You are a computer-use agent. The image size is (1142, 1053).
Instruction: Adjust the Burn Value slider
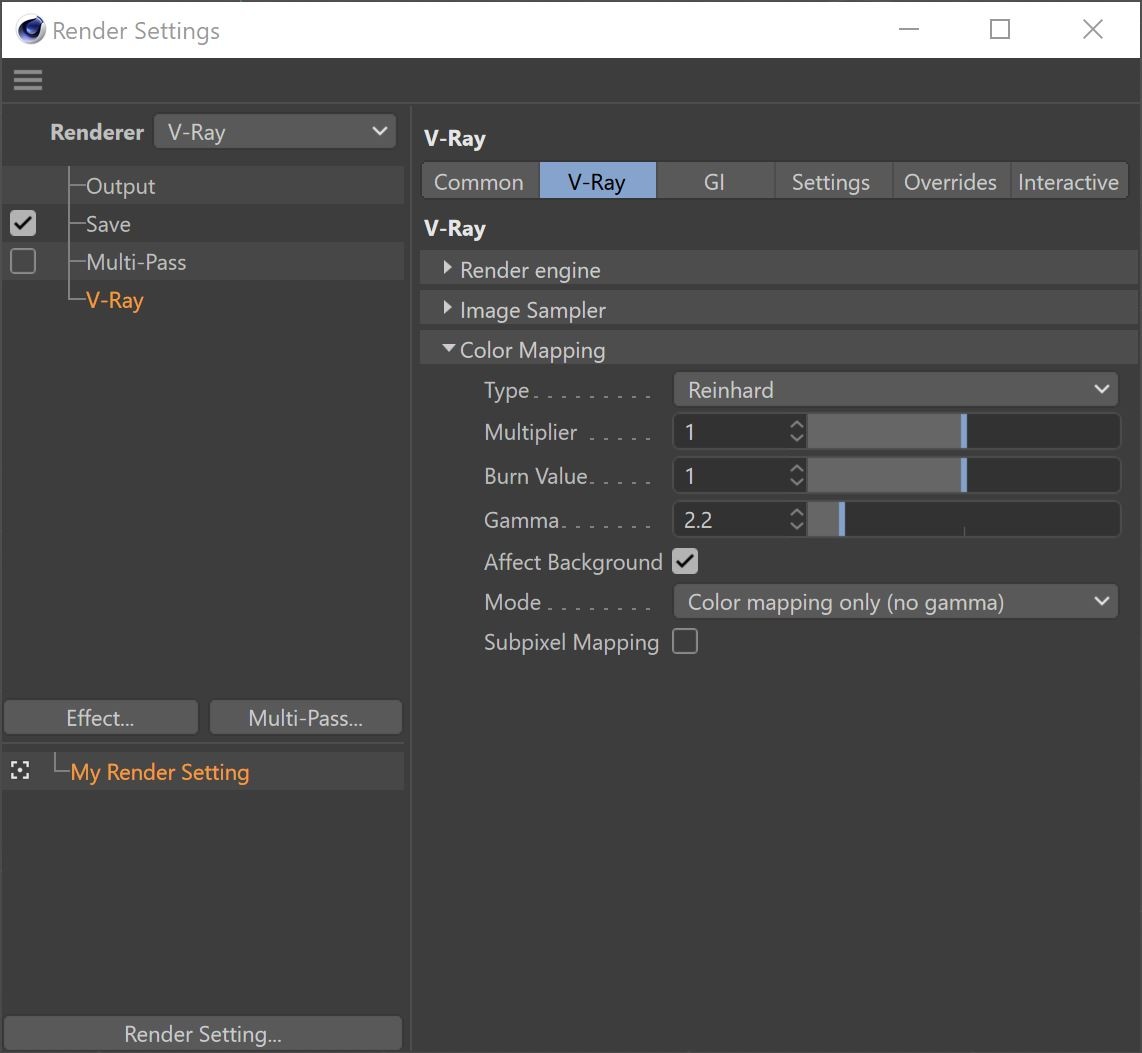pos(963,476)
